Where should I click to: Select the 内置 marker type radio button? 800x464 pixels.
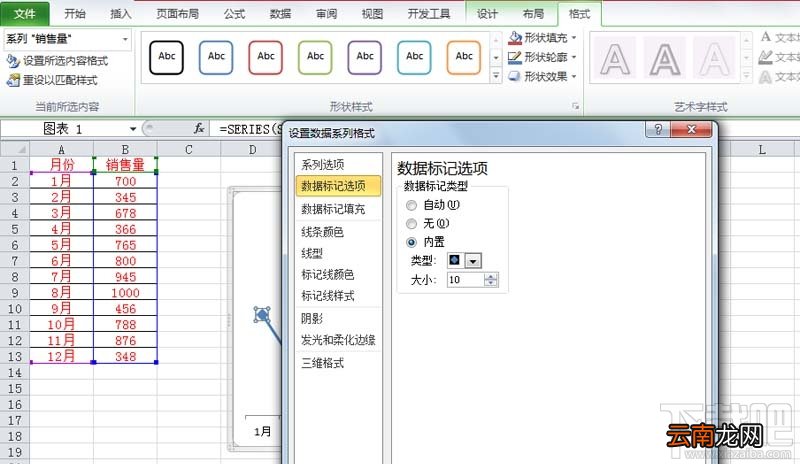411,242
